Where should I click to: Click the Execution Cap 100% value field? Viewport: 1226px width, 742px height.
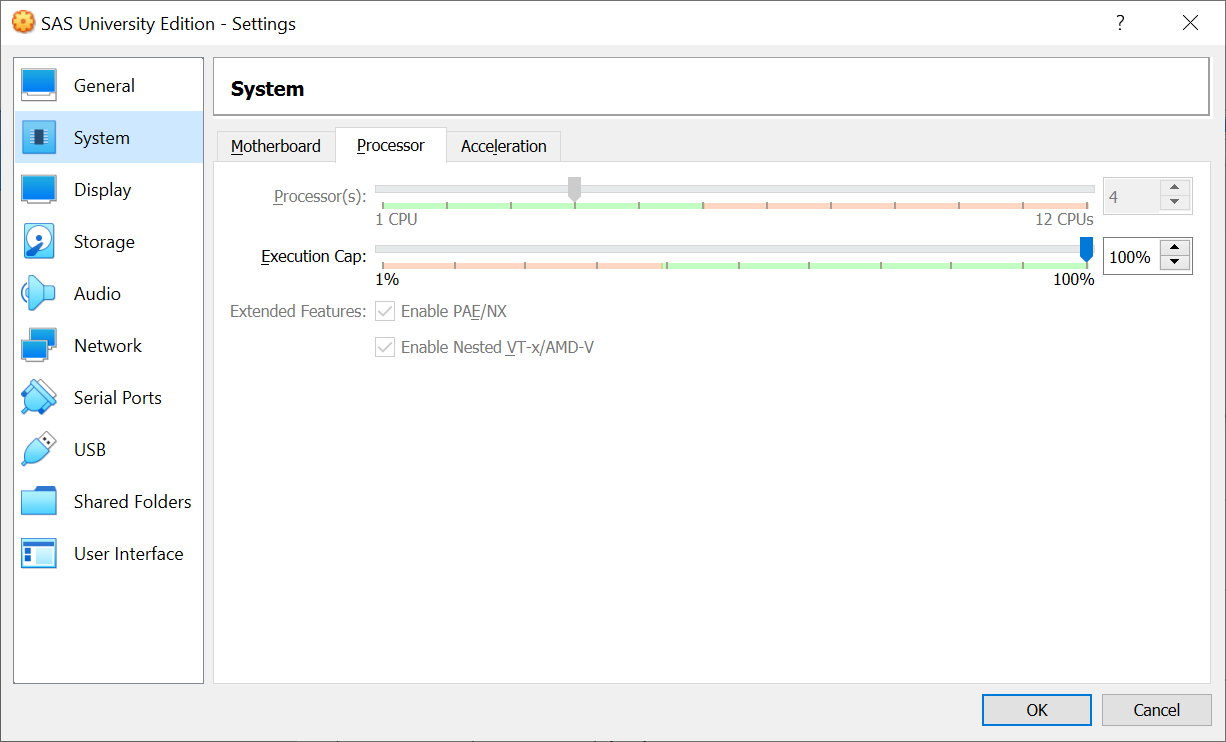[x=1134, y=257]
